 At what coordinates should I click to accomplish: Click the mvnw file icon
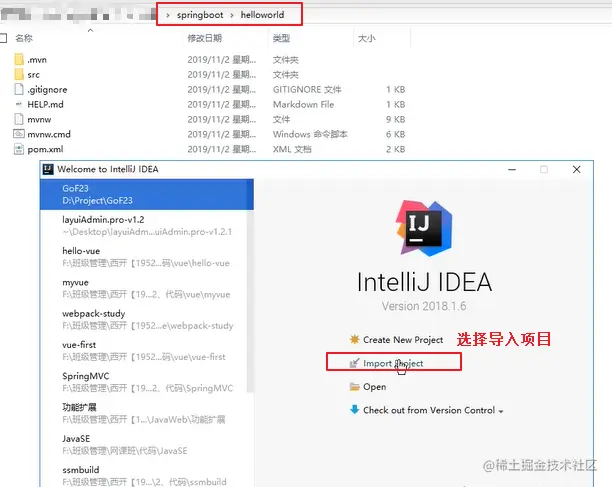(19, 119)
